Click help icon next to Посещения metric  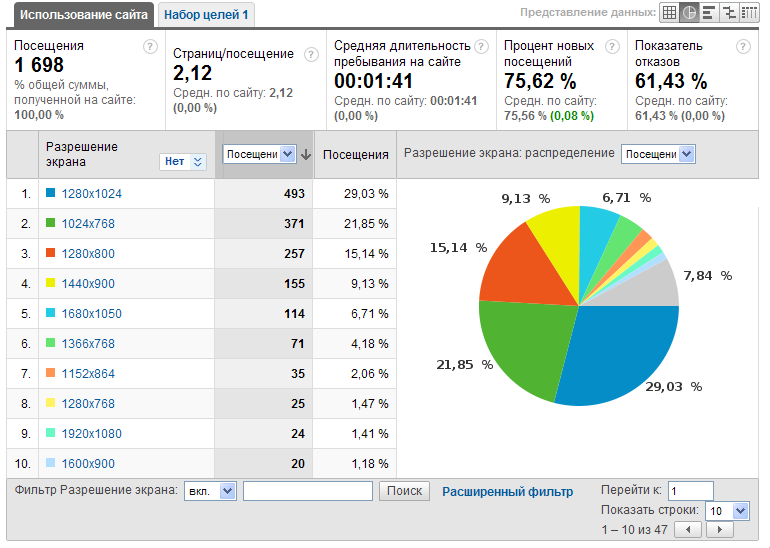coord(150,47)
